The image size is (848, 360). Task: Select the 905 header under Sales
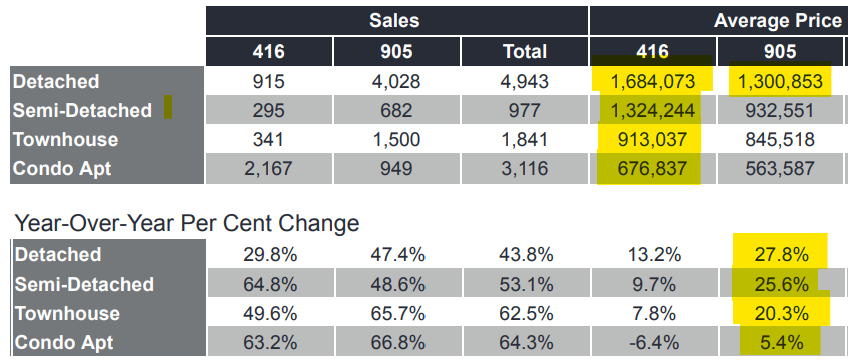(396, 51)
